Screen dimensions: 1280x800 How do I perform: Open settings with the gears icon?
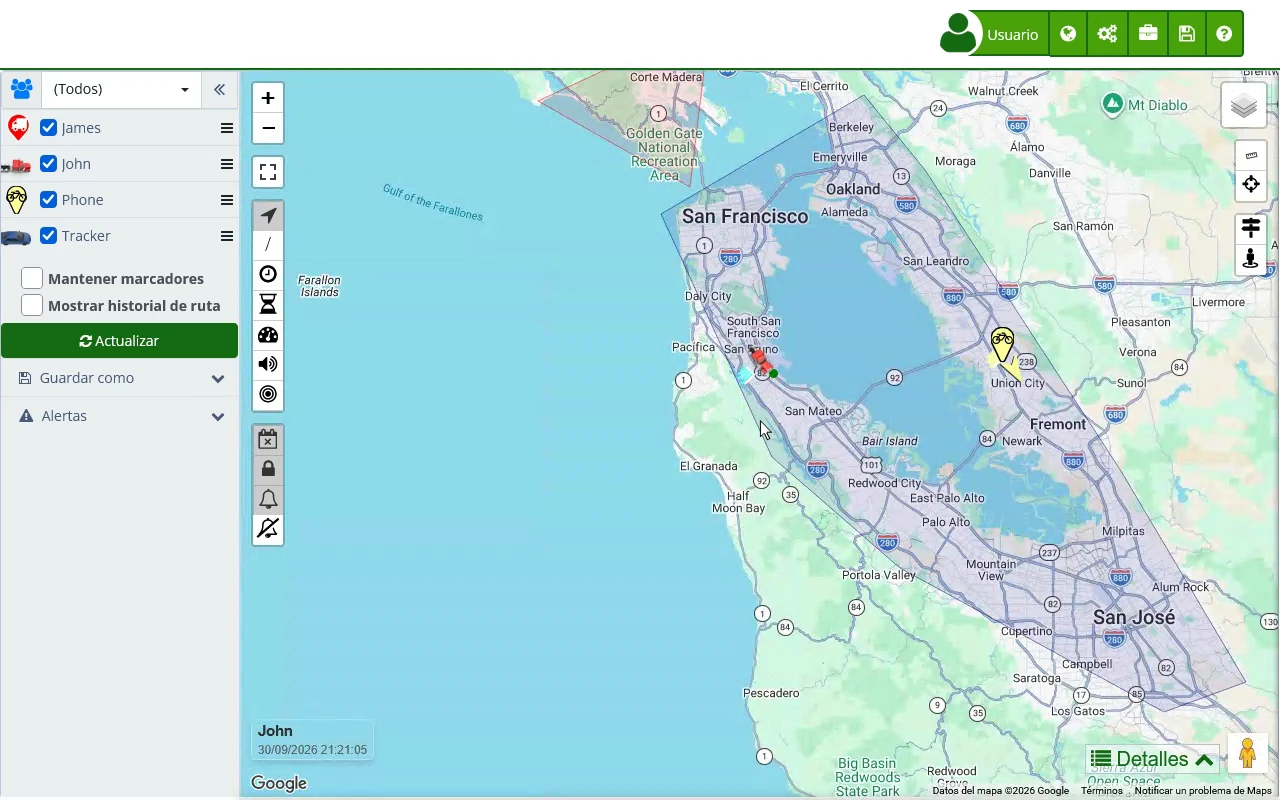[x=1107, y=34]
